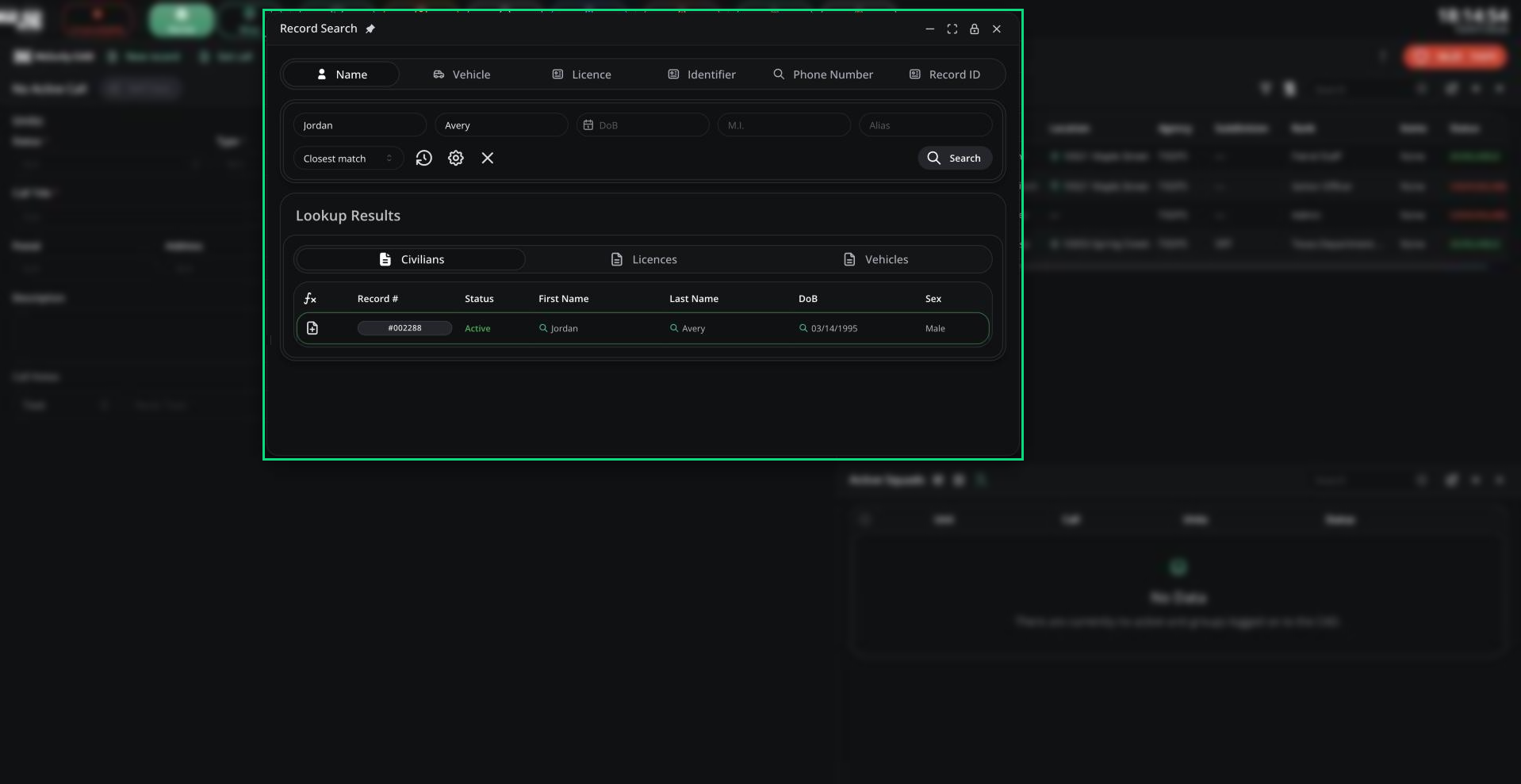Click the Active status text
Image resolution: width=1521 pixels, height=784 pixels.
(477, 328)
